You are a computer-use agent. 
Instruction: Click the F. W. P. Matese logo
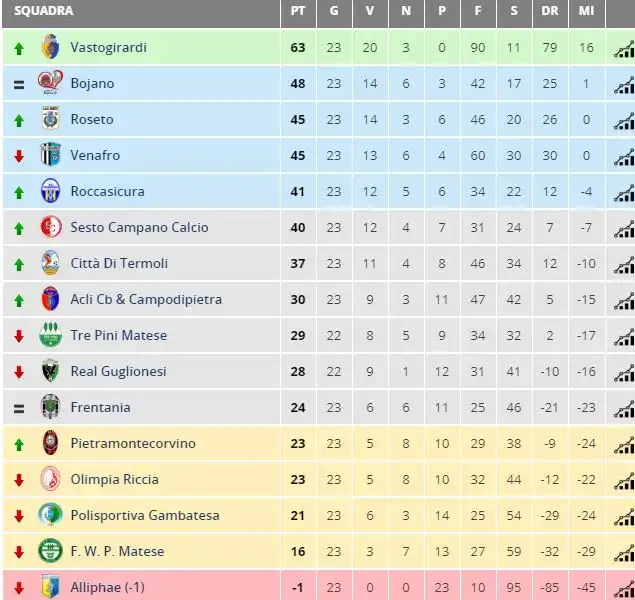[x=50, y=551]
